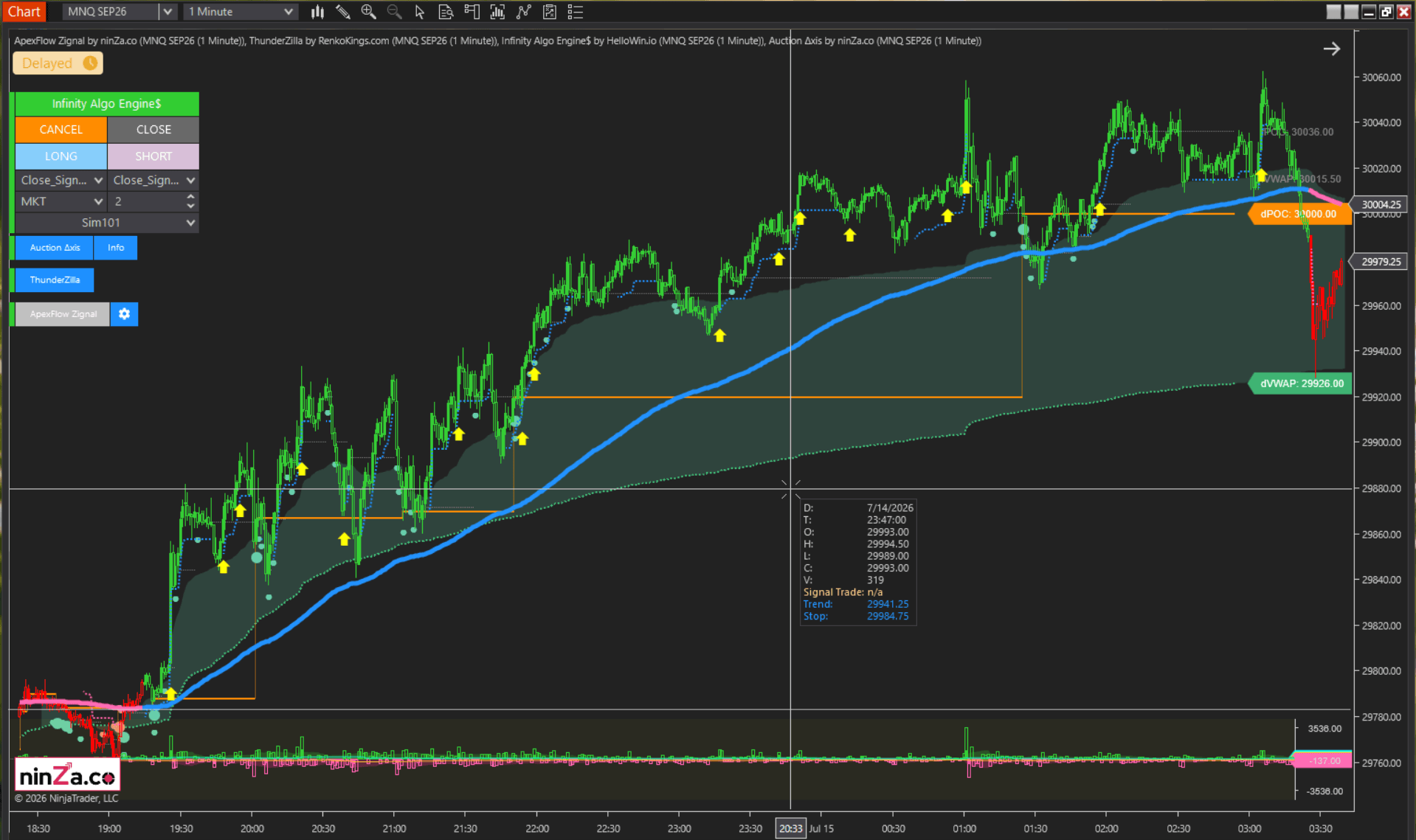Click the orange CANCEL button
Image resolution: width=1416 pixels, height=840 pixels.
tap(61, 130)
